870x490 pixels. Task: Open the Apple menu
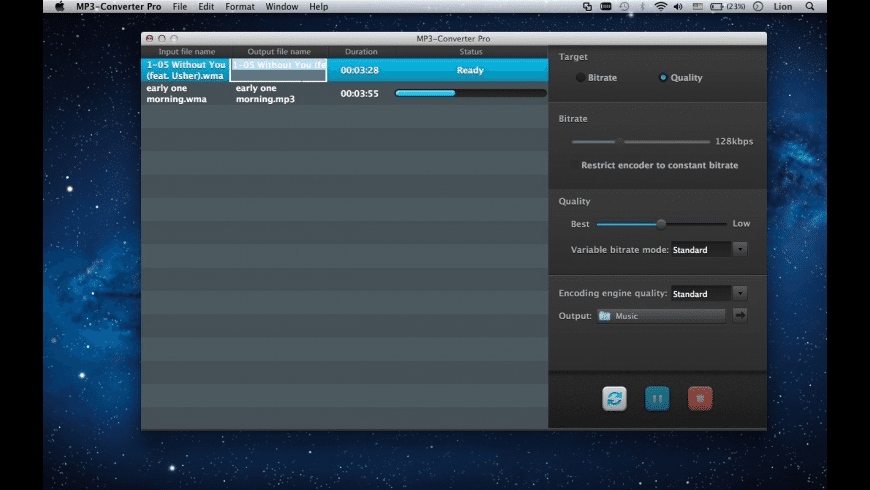coord(59,7)
